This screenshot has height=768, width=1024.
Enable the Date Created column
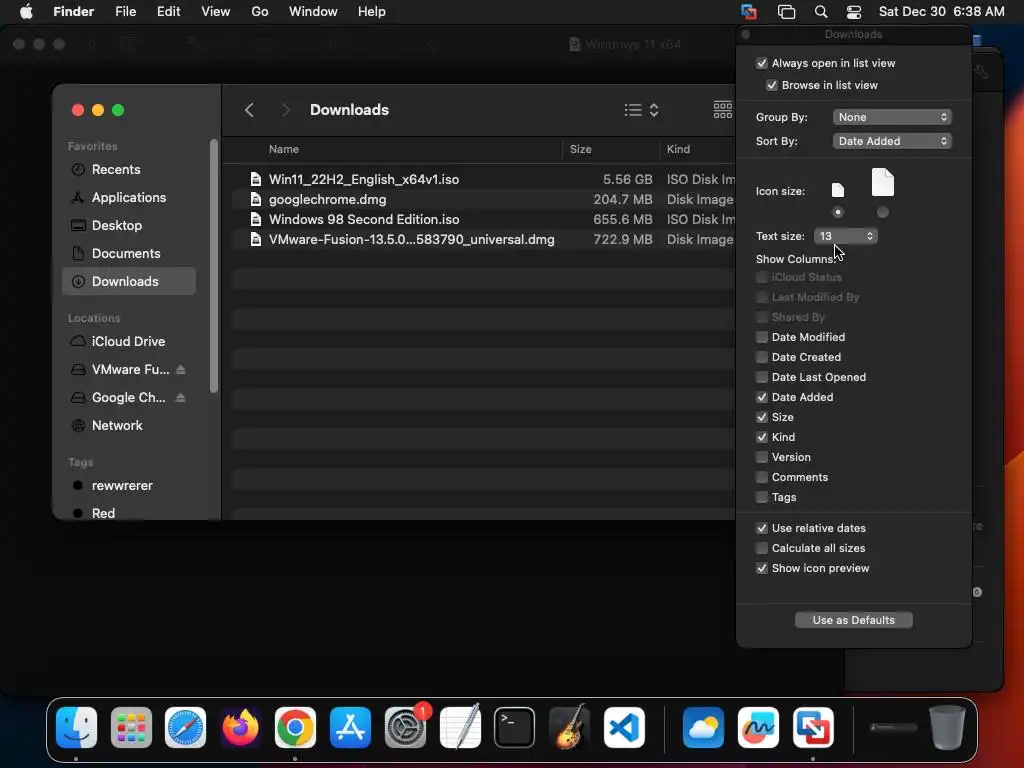(x=761, y=357)
